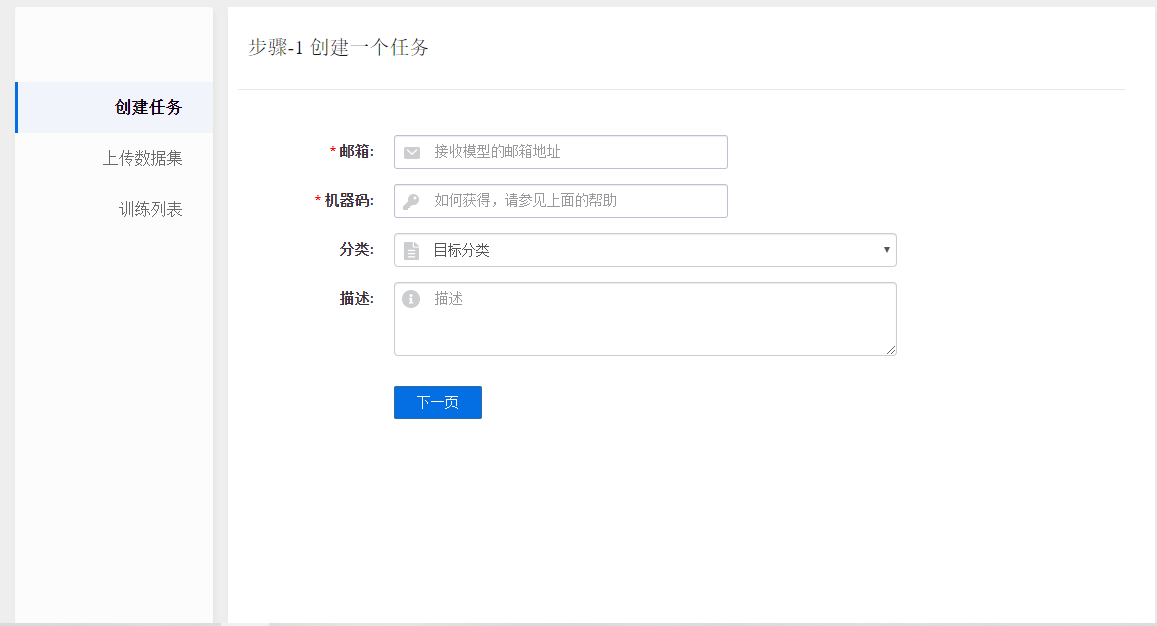The width and height of the screenshot is (1157, 626).
Task: Select the 目标分类 text in category combo box
Action: (461, 251)
